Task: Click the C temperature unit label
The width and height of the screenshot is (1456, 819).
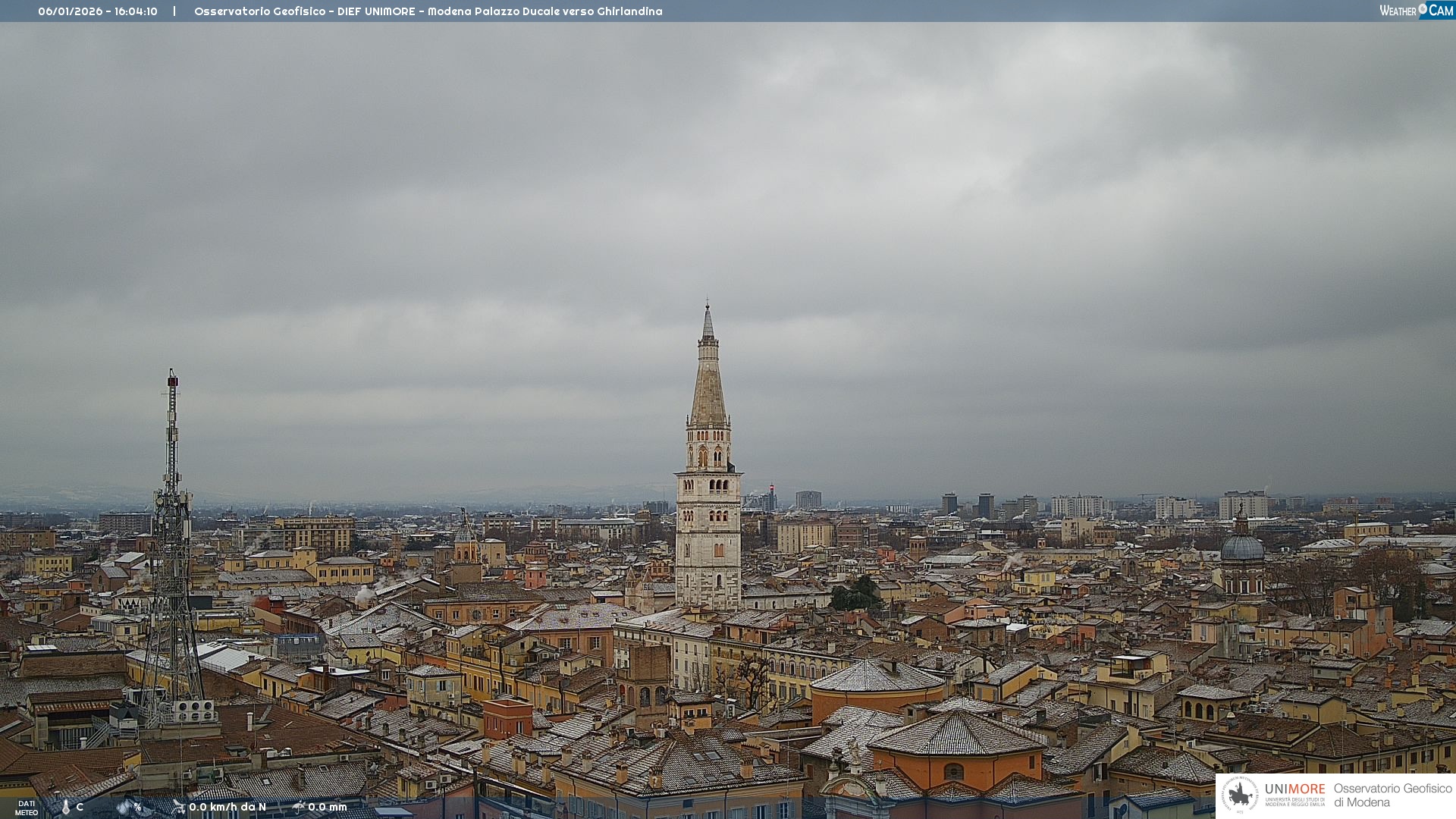Action: click(x=80, y=807)
